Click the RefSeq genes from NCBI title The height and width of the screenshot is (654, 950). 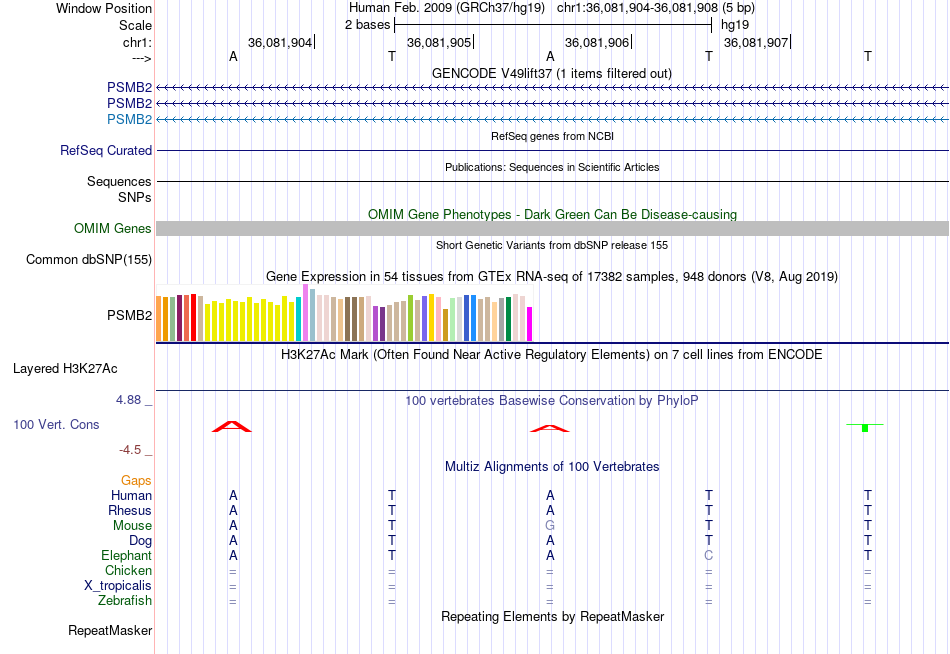click(x=553, y=136)
